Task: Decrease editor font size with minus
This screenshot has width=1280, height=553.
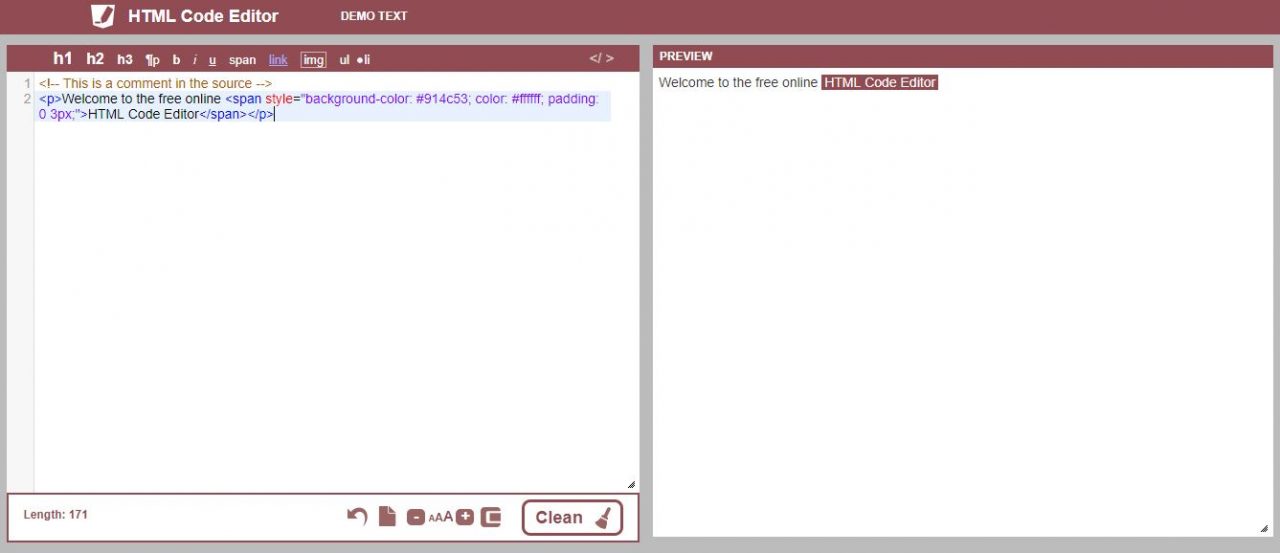Action: 416,517
